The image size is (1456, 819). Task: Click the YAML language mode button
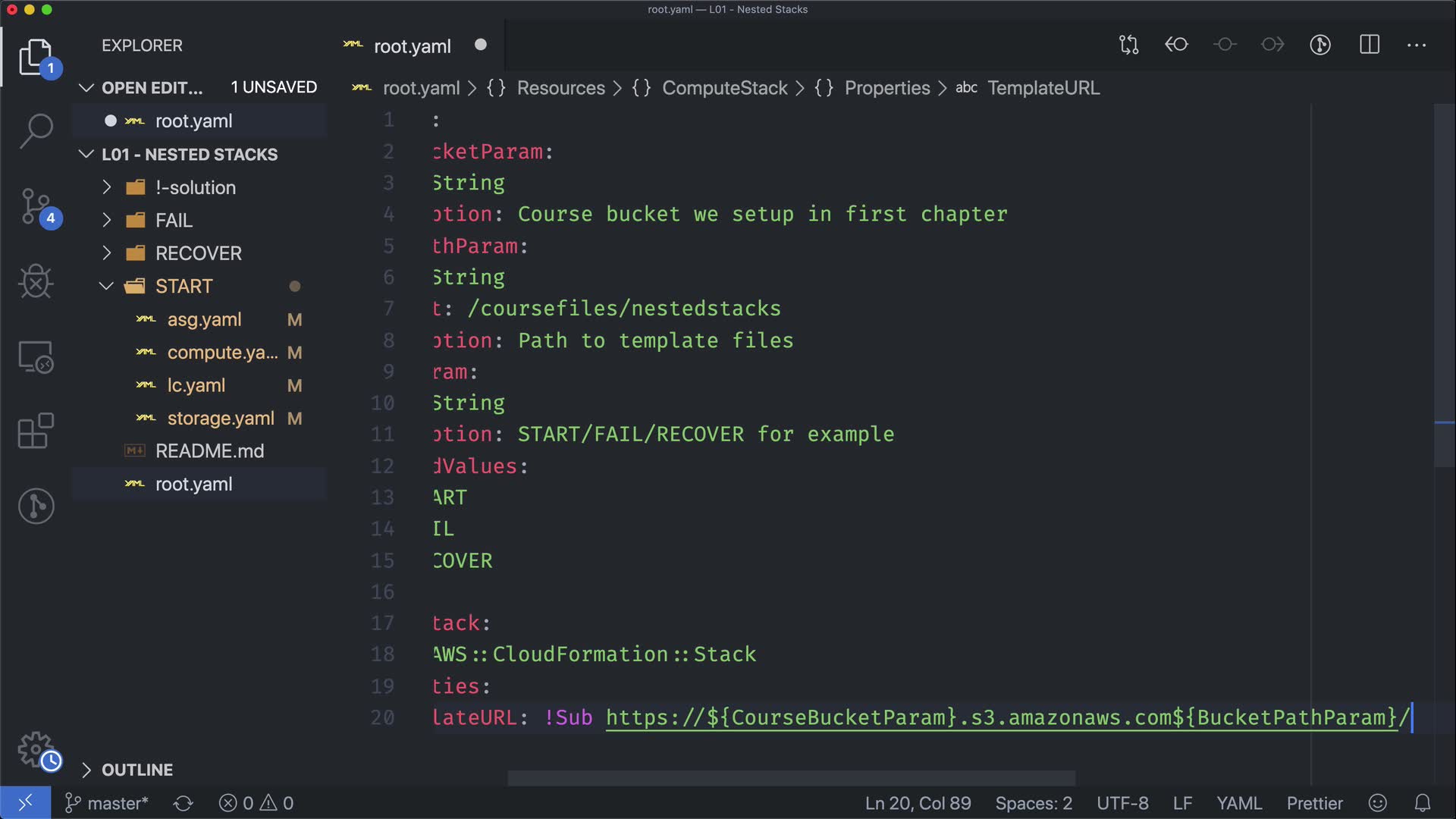(1239, 803)
